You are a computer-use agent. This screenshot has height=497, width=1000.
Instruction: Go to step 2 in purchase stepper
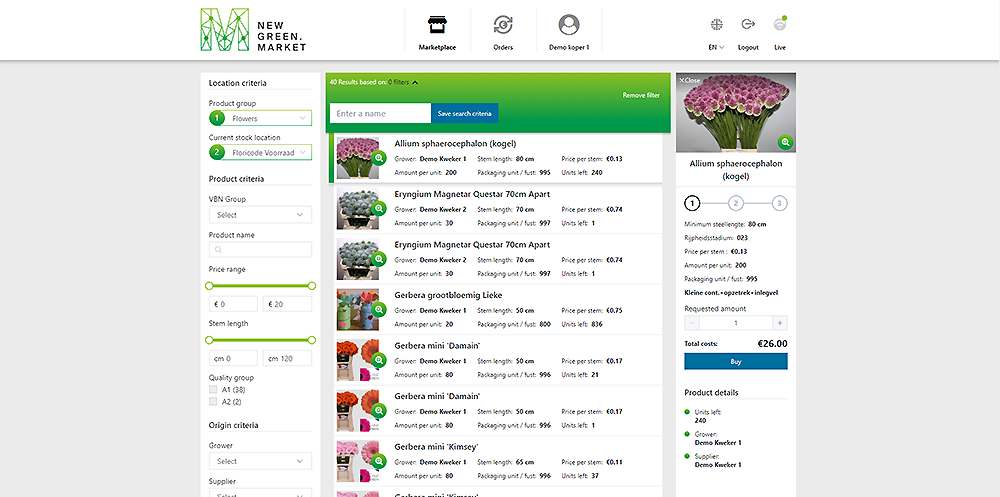735,204
